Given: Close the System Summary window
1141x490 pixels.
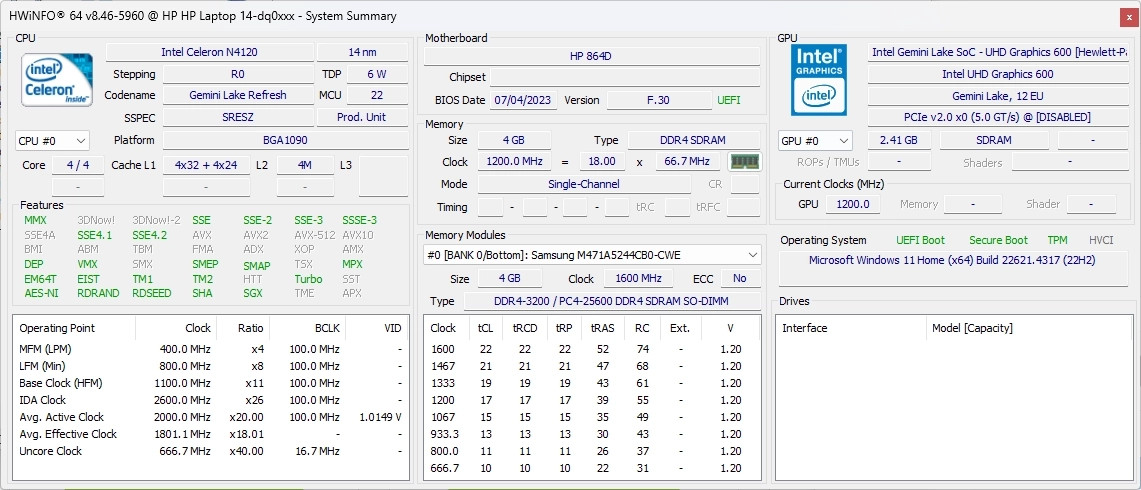Looking at the screenshot, I should pyautogui.click(x=1128, y=16).
